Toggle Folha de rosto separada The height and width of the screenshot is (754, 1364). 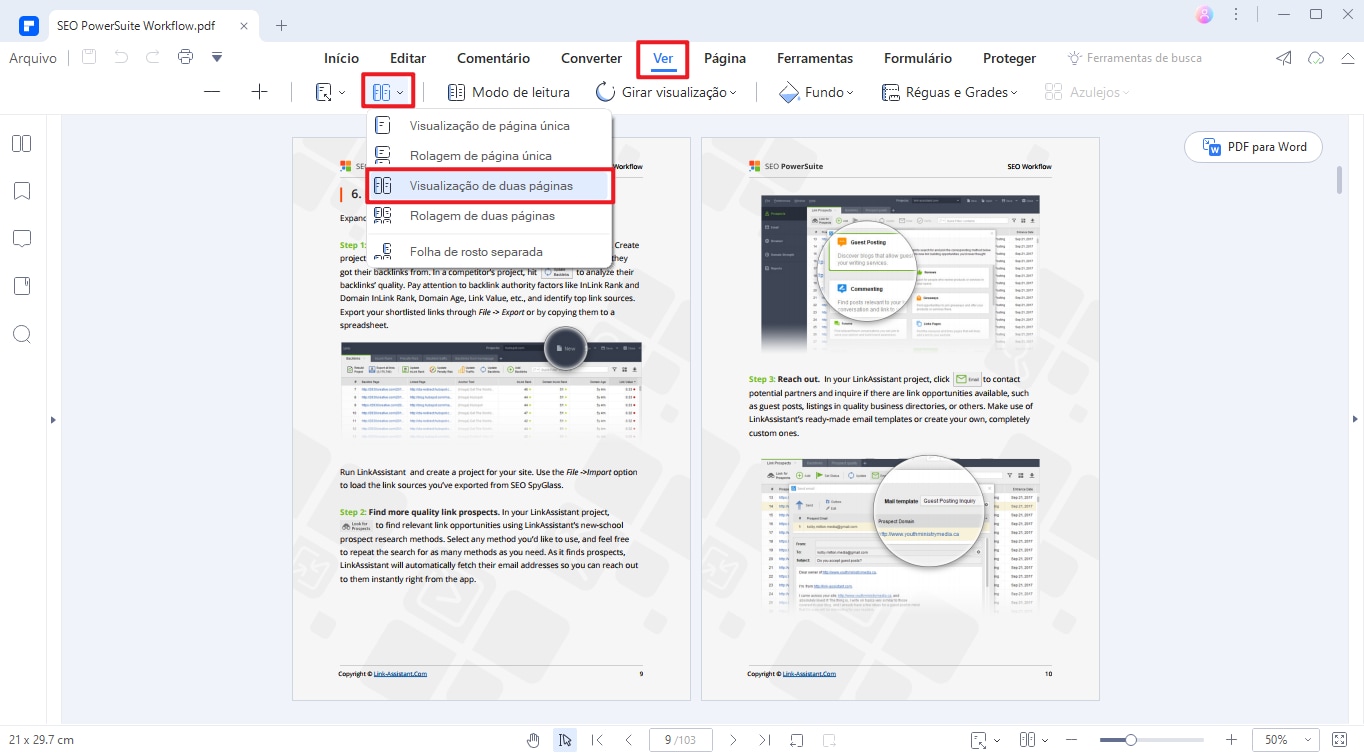click(x=489, y=252)
